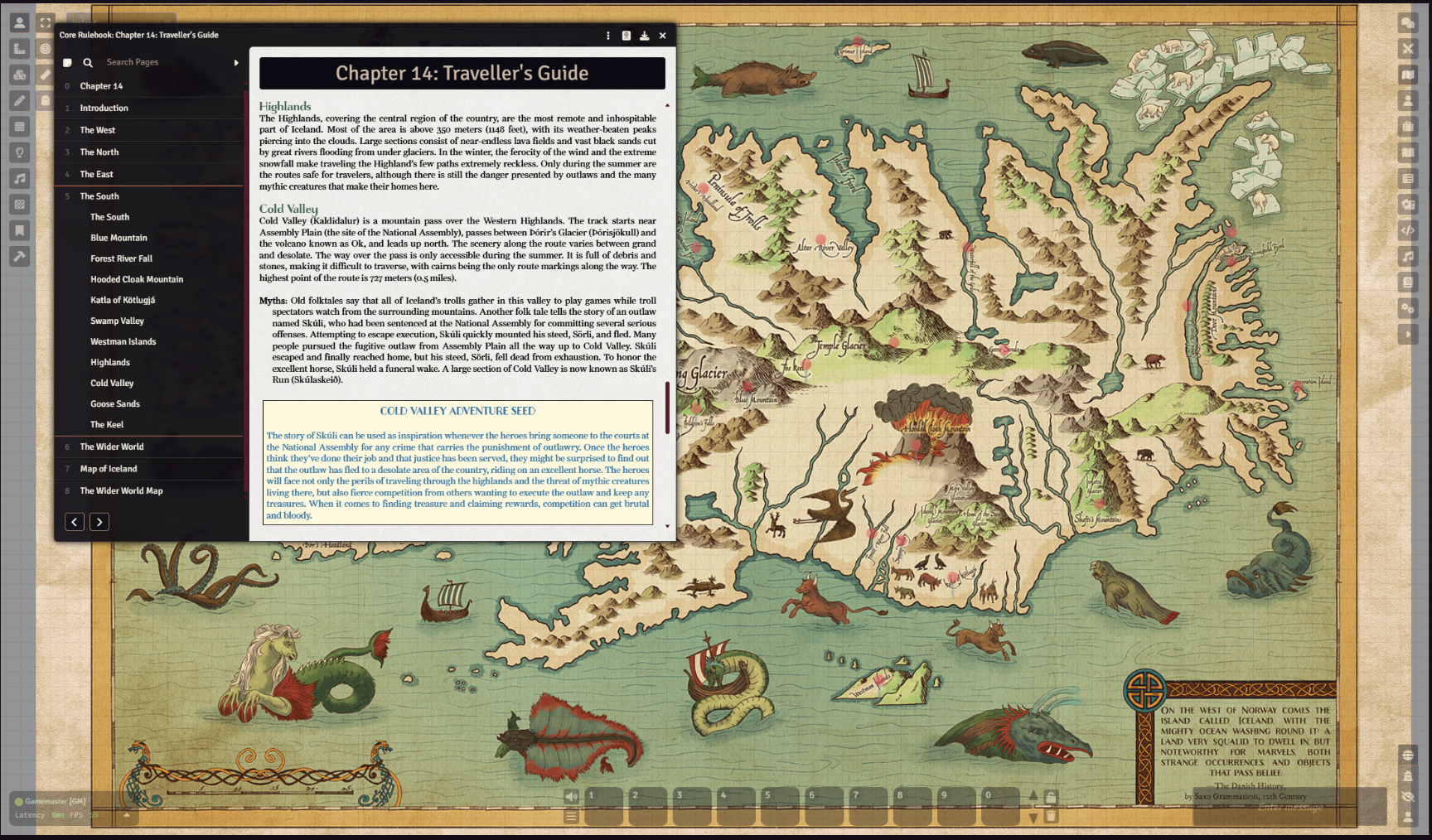Toggle the journal page view mode icon
This screenshot has width=1432, height=840.
(67, 62)
